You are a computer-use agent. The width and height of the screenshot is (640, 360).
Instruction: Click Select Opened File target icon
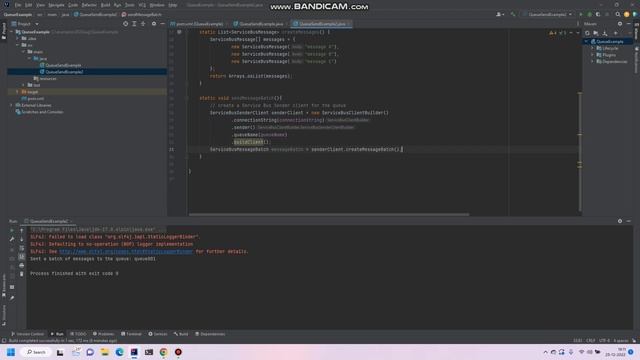125,24
